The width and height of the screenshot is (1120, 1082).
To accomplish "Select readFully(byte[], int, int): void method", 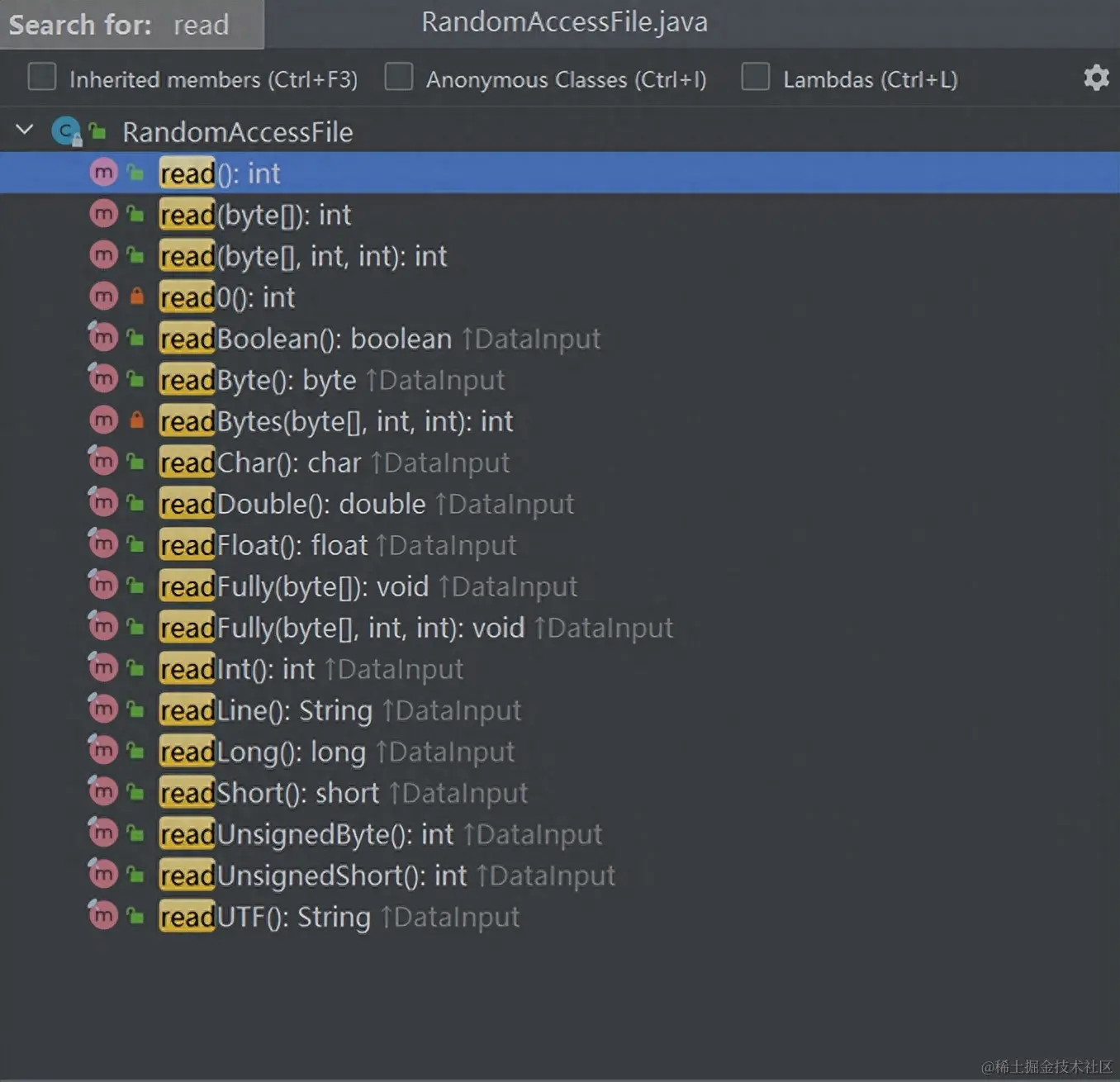I will tap(342, 628).
